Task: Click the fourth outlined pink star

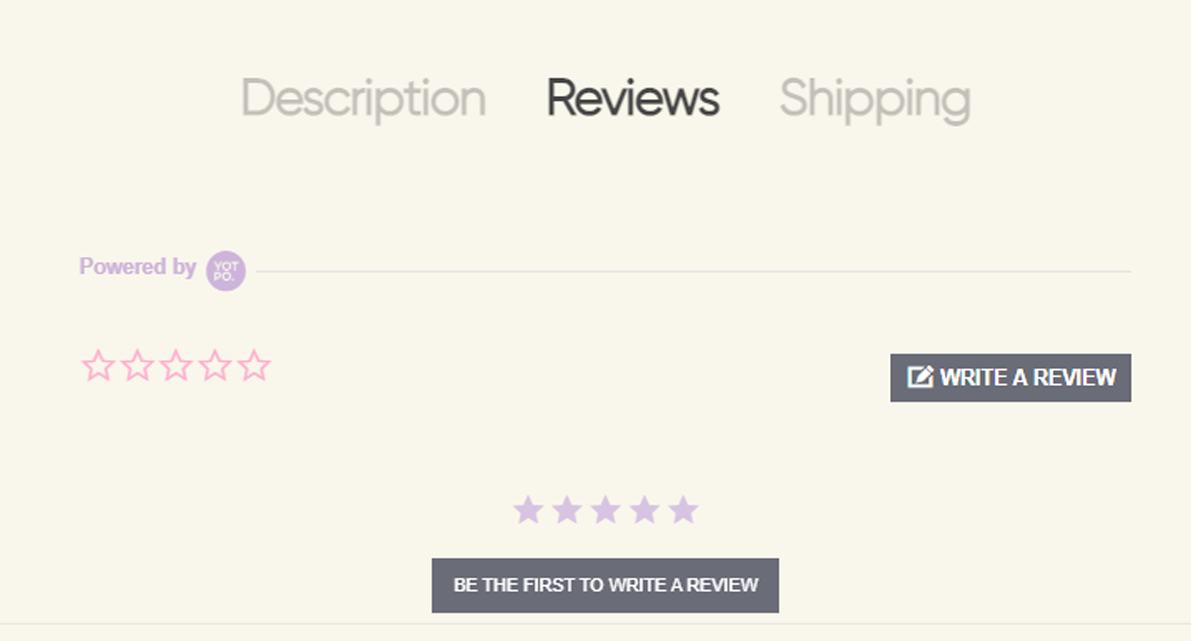Action: click(x=215, y=366)
